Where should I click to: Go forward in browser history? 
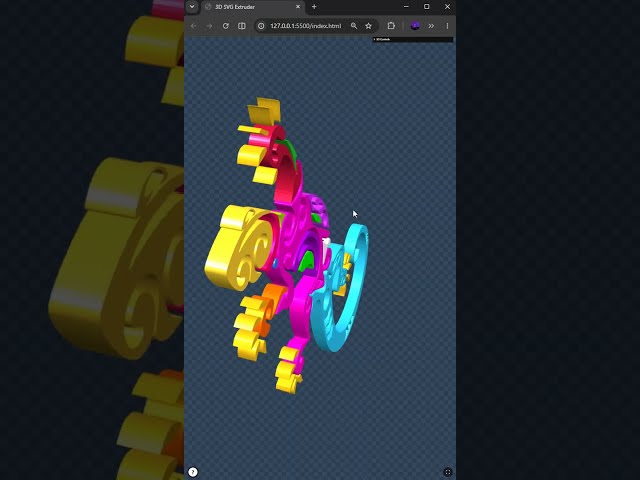[209, 26]
